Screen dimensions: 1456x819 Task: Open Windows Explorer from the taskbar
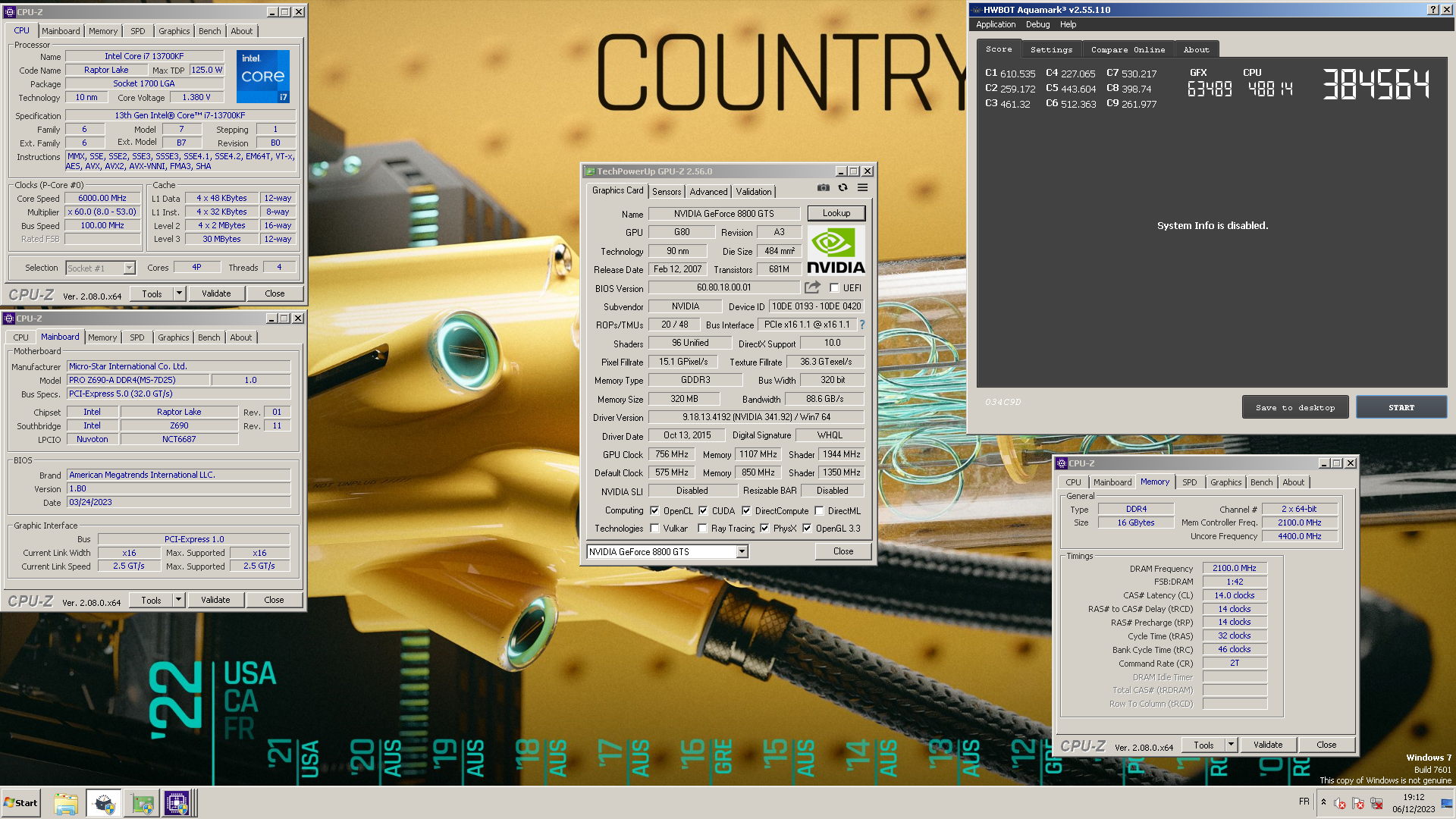coord(66,803)
